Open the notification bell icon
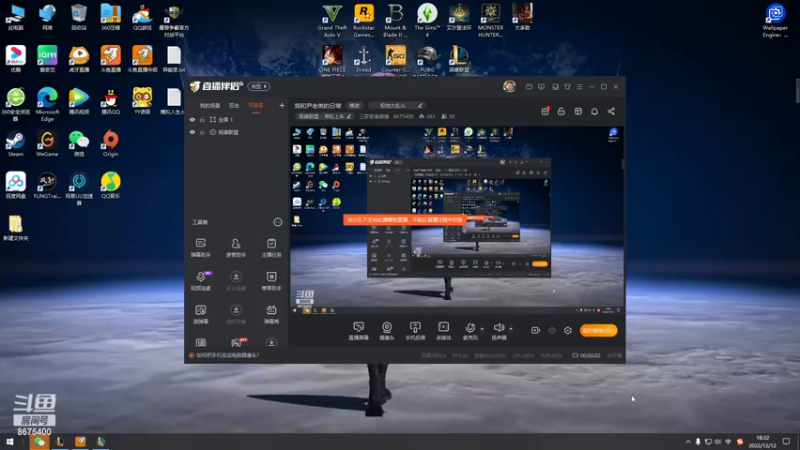800x450 pixels. (594, 111)
